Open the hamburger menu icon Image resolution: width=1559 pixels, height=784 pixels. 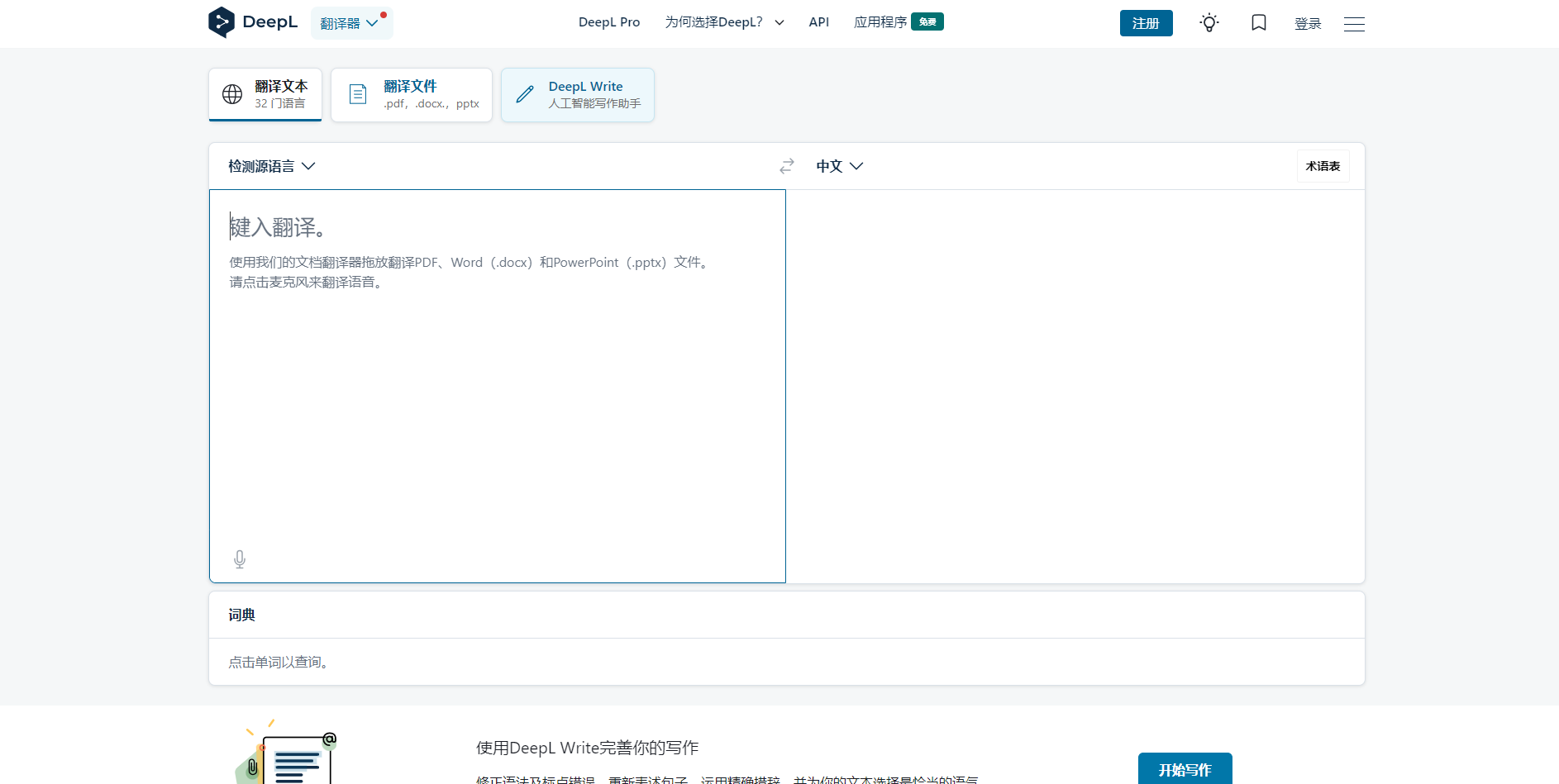click(1353, 24)
